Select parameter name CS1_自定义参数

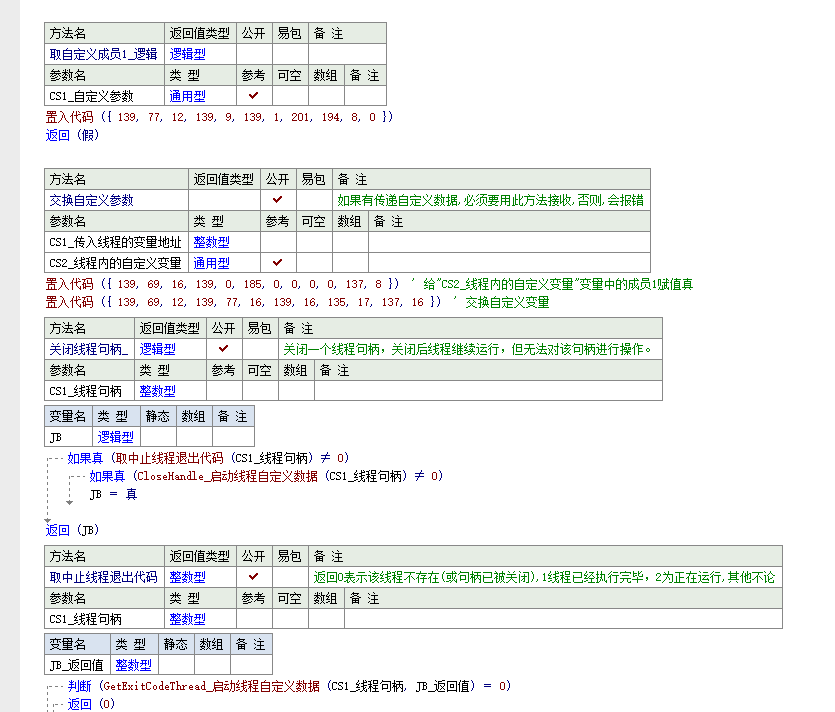(91, 96)
